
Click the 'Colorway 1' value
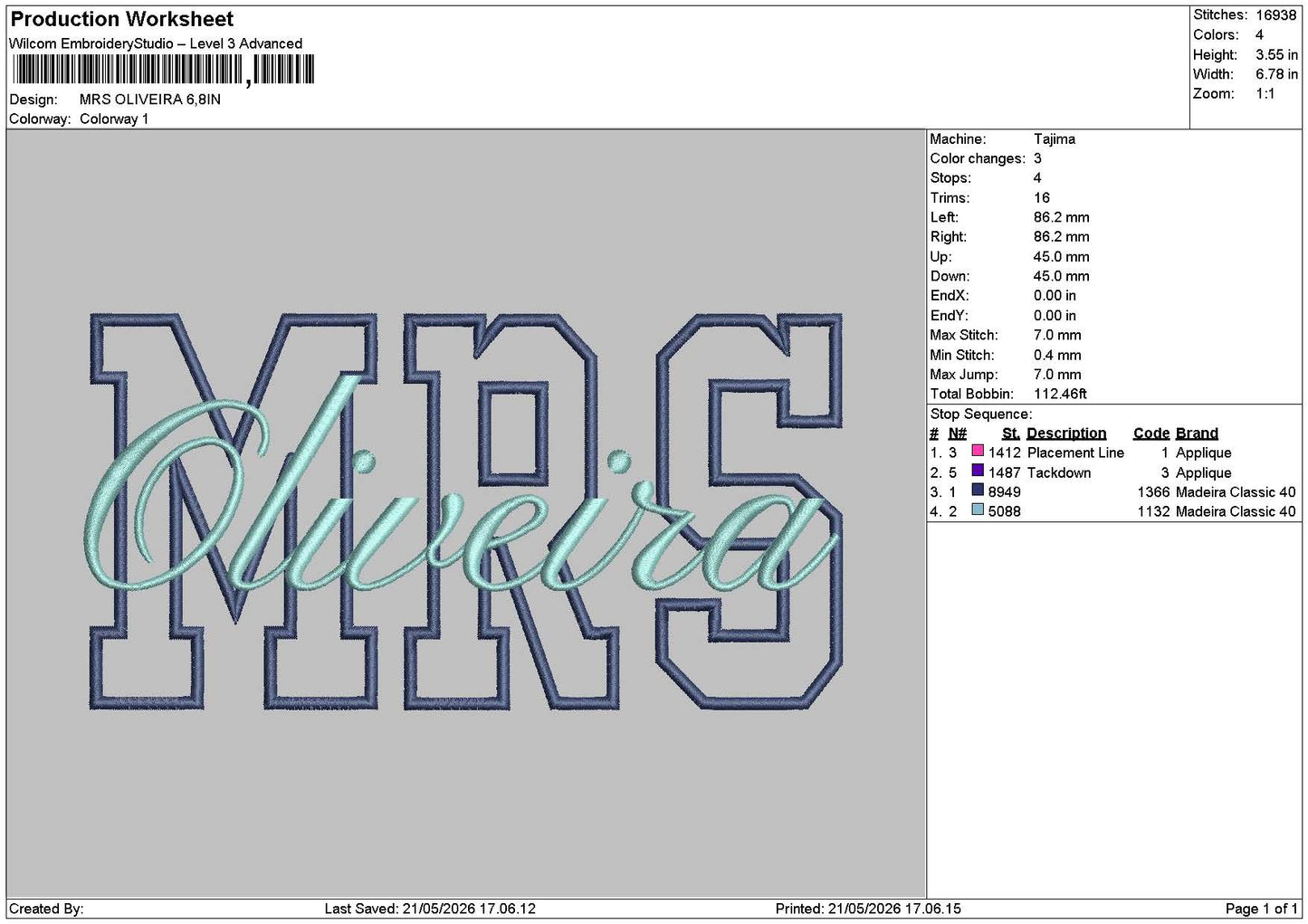click(114, 119)
